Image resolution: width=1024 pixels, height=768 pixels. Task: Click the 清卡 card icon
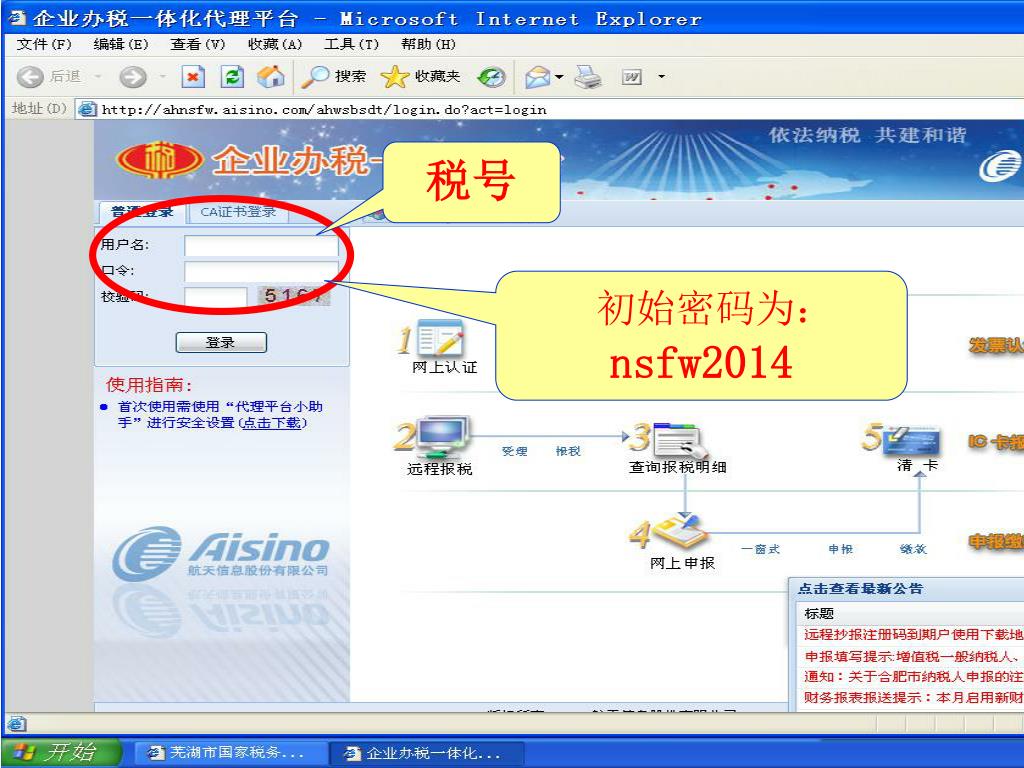(x=911, y=440)
